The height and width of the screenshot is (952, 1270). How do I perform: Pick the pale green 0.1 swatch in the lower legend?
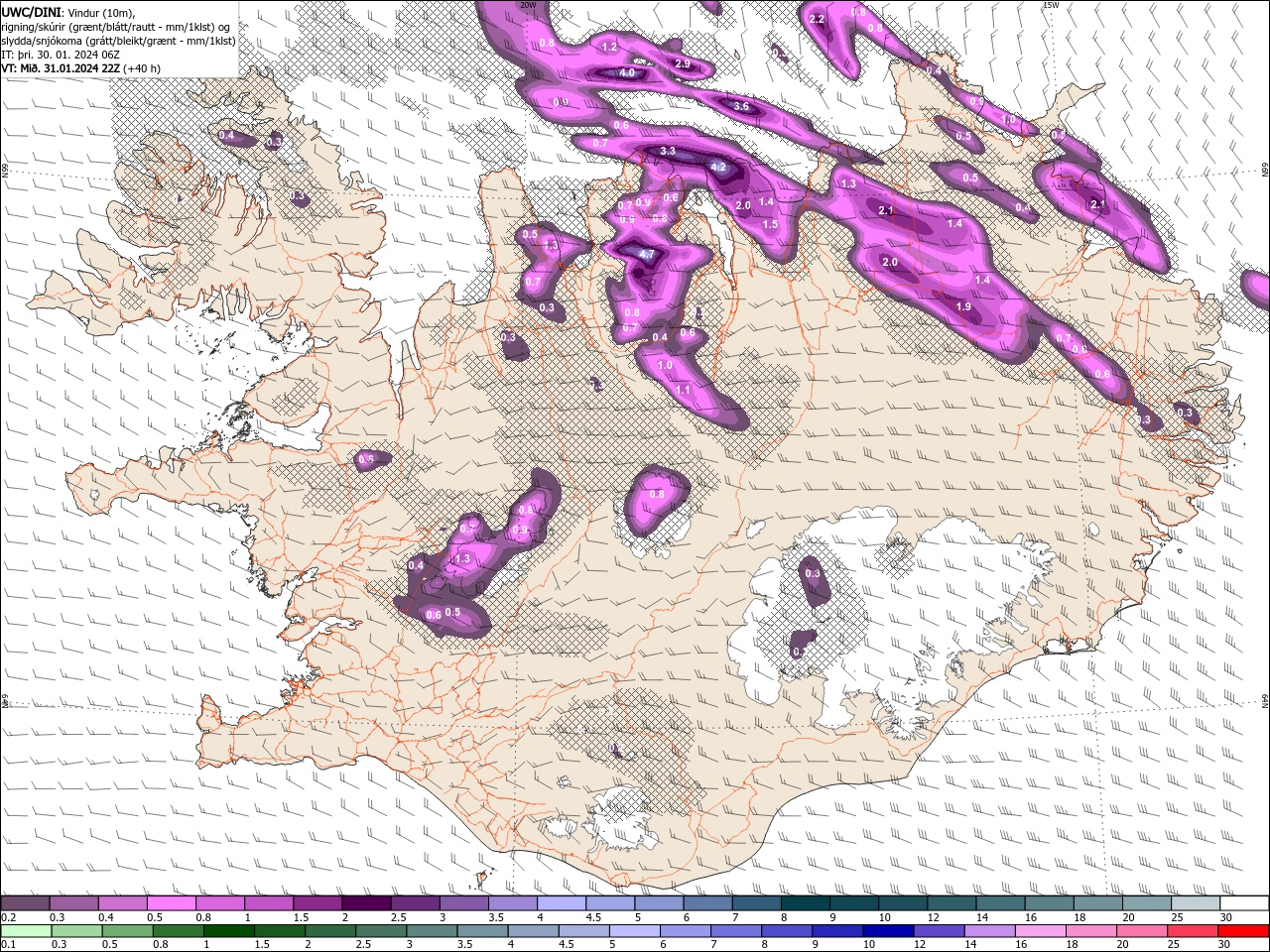click(26, 930)
